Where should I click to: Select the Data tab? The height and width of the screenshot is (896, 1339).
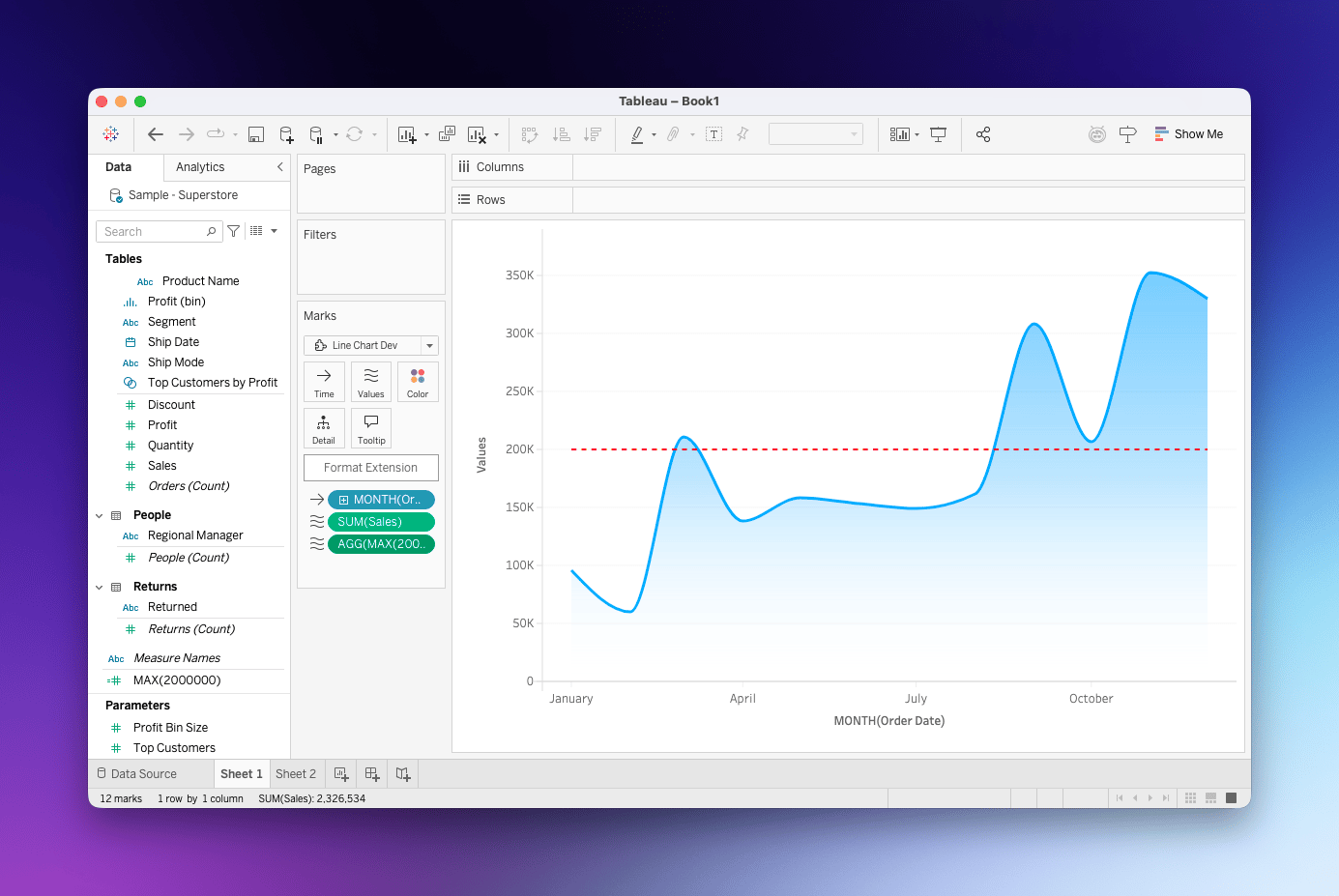(118, 167)
